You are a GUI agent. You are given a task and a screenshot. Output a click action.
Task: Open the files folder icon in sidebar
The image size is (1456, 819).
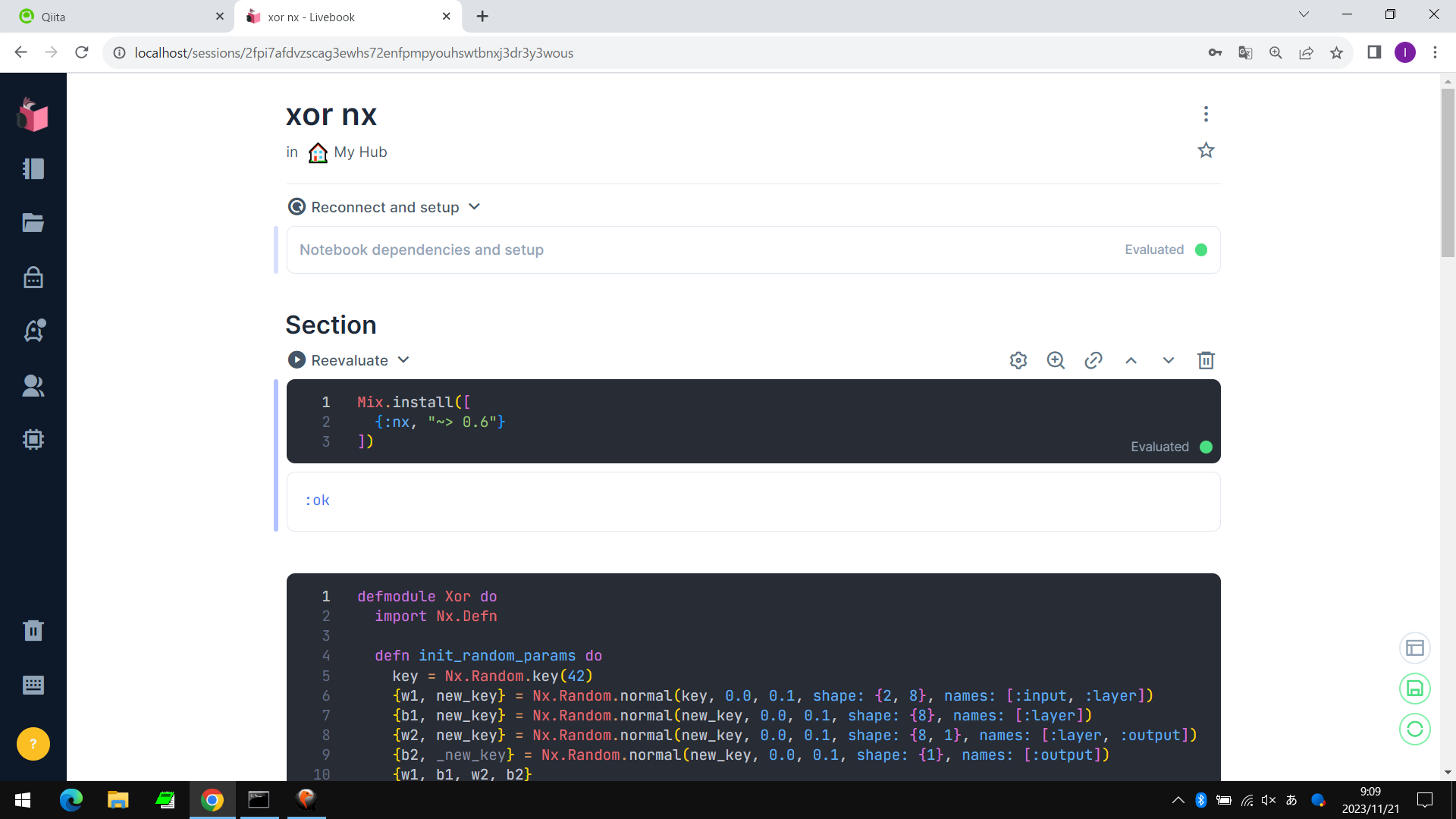(33, 223)
